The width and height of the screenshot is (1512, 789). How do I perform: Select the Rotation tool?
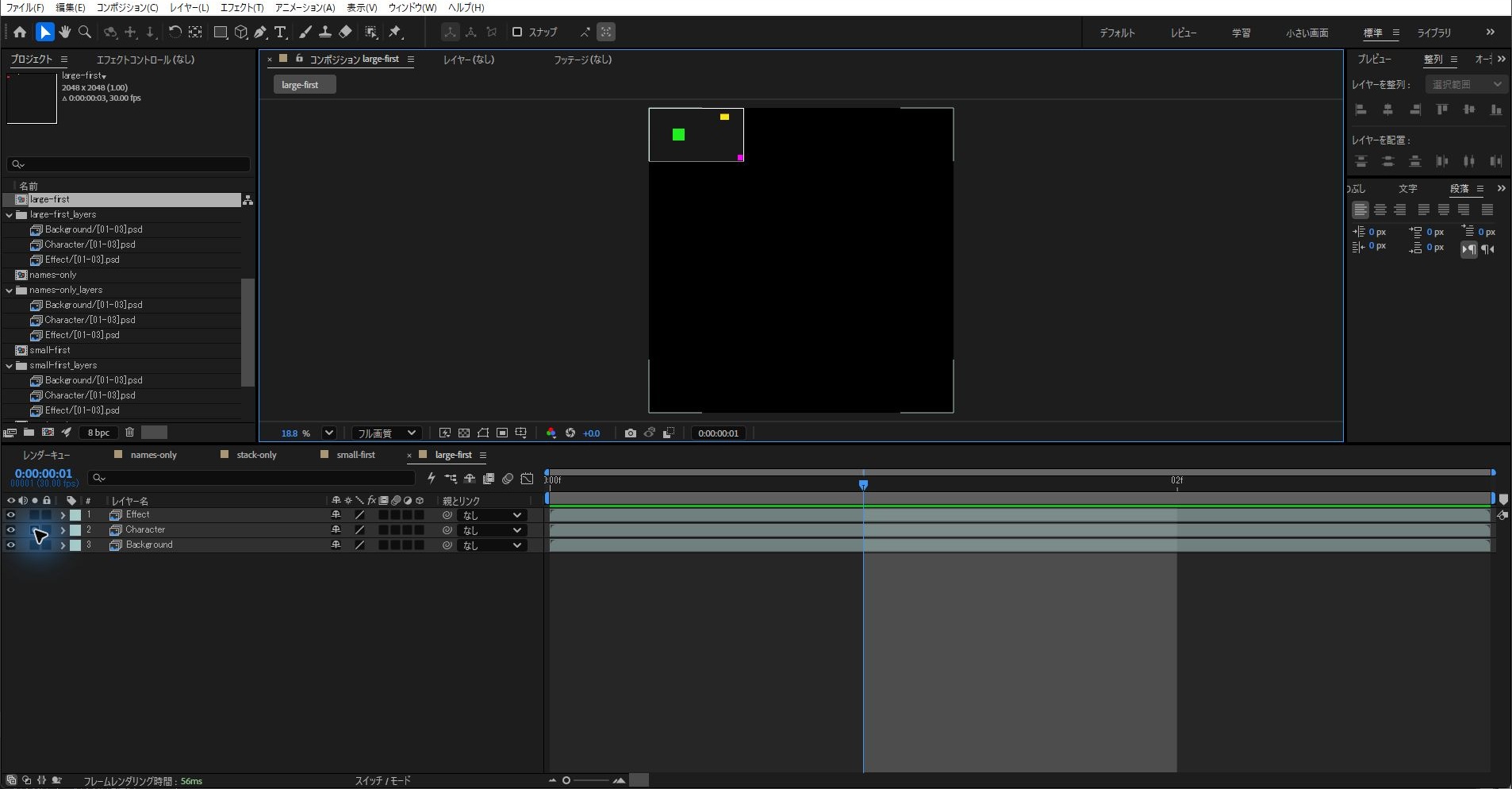[x=175, y=32]
